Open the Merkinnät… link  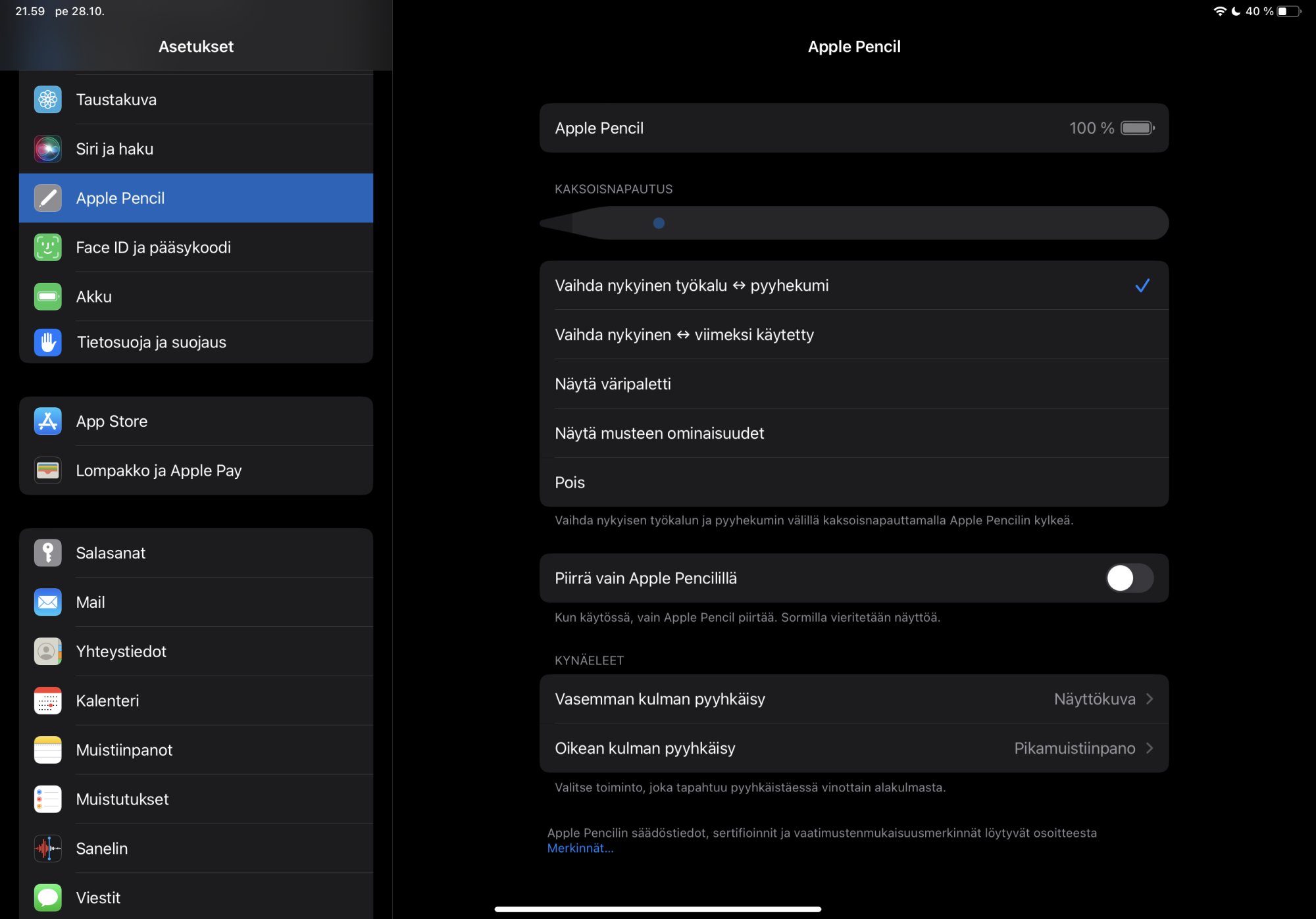pos(580,849)
